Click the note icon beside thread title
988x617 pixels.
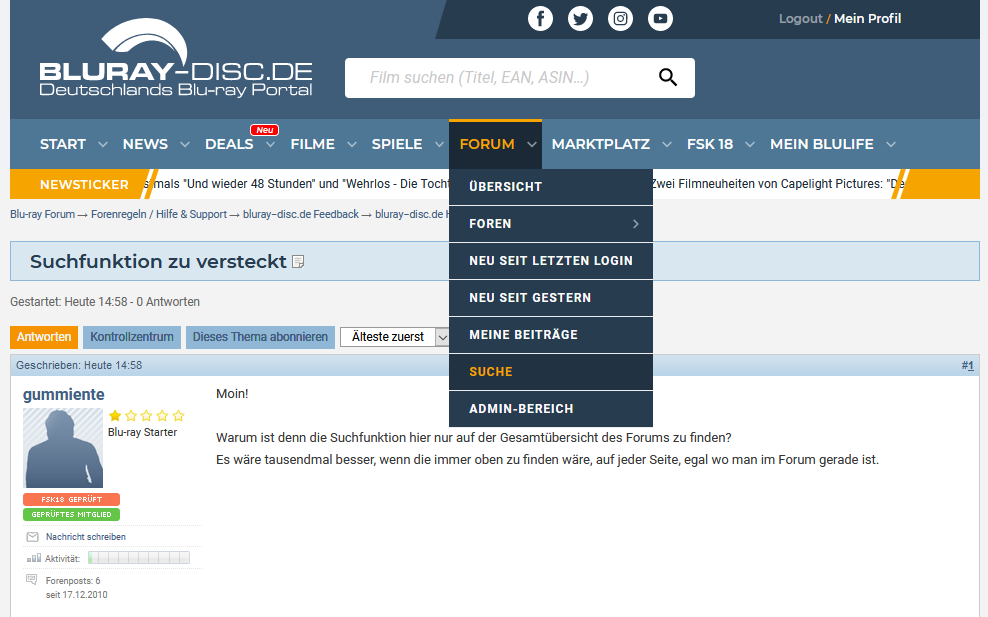(298, 262)
